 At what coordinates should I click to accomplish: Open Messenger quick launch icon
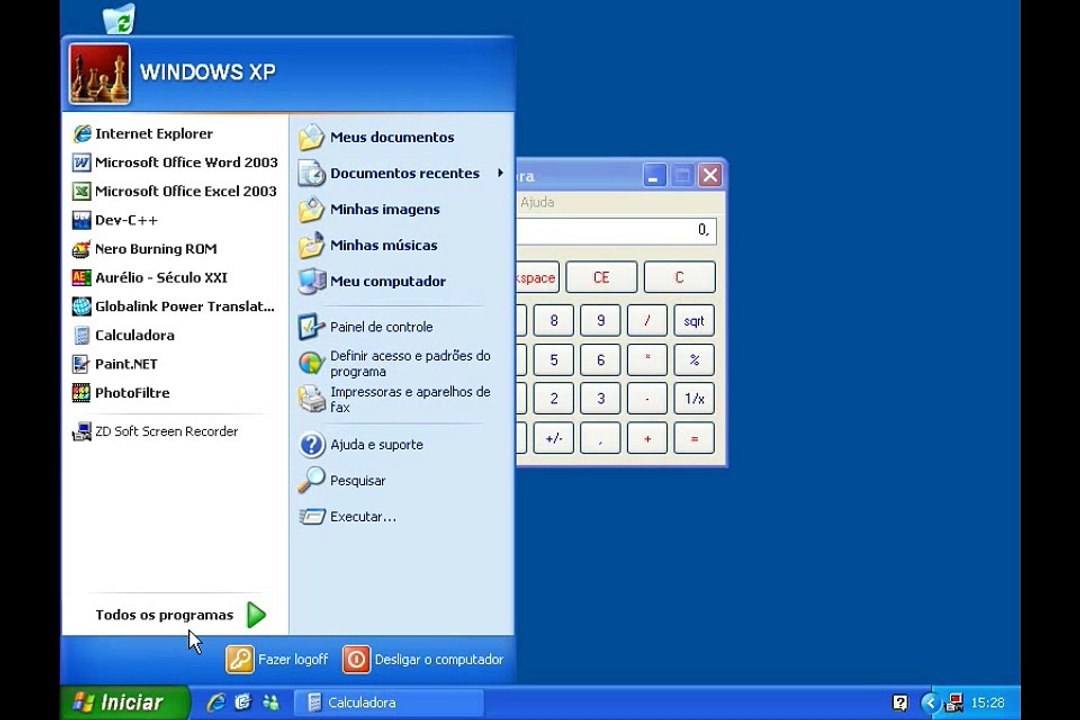271,703
